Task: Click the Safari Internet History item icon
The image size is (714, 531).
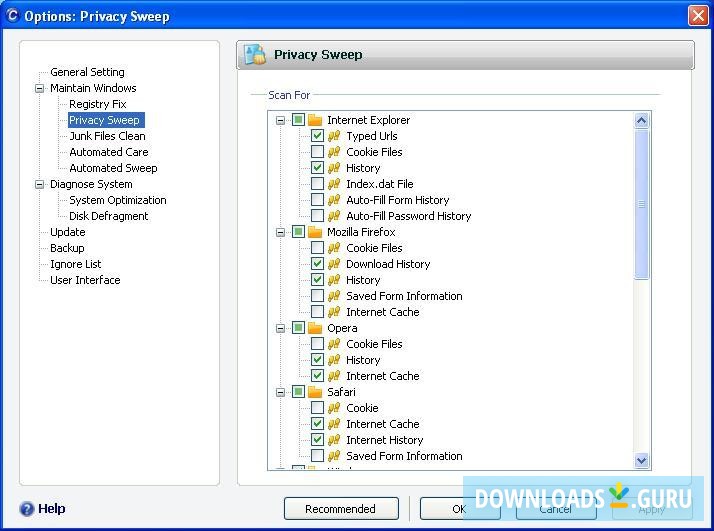Action: pos(334,440)
